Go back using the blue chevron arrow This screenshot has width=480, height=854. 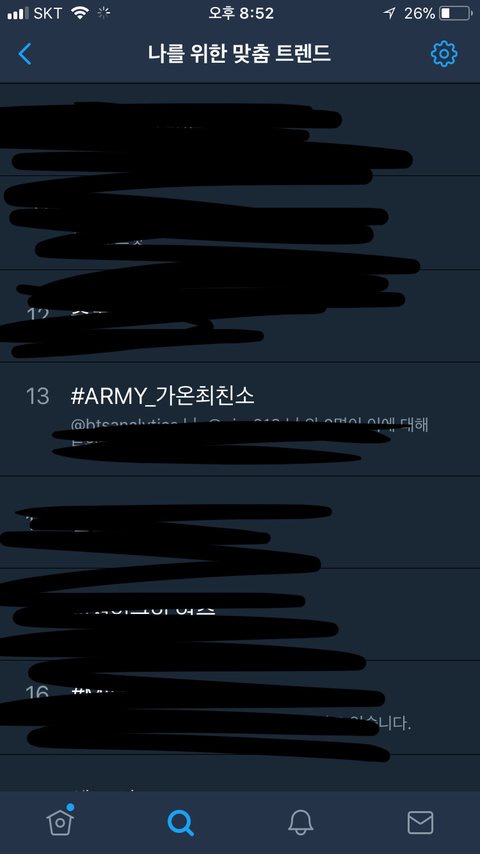point(25,54)
